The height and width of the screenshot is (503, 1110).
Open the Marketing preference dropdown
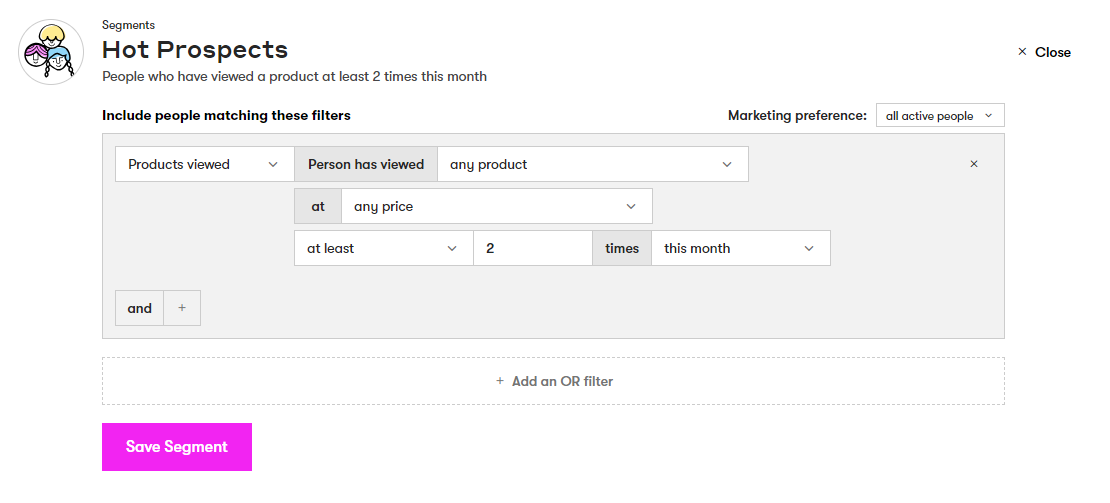tap(939, 116)
